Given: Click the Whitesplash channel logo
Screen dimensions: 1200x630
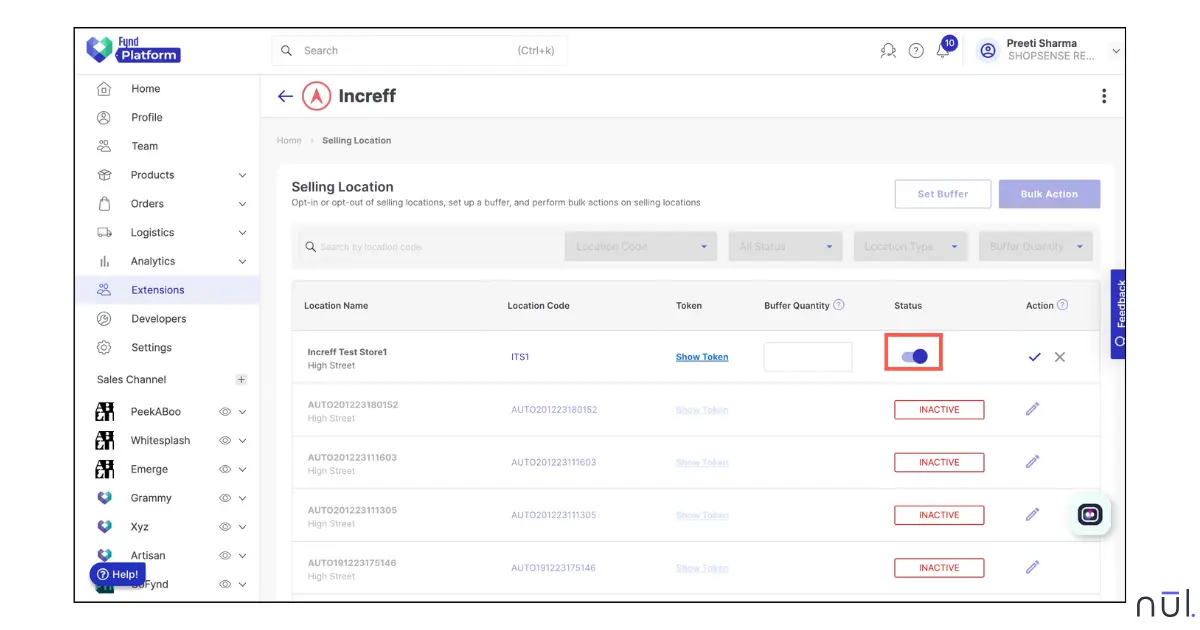Looking at the screenshot, I should pyautogui.click(x=104, y=440).
